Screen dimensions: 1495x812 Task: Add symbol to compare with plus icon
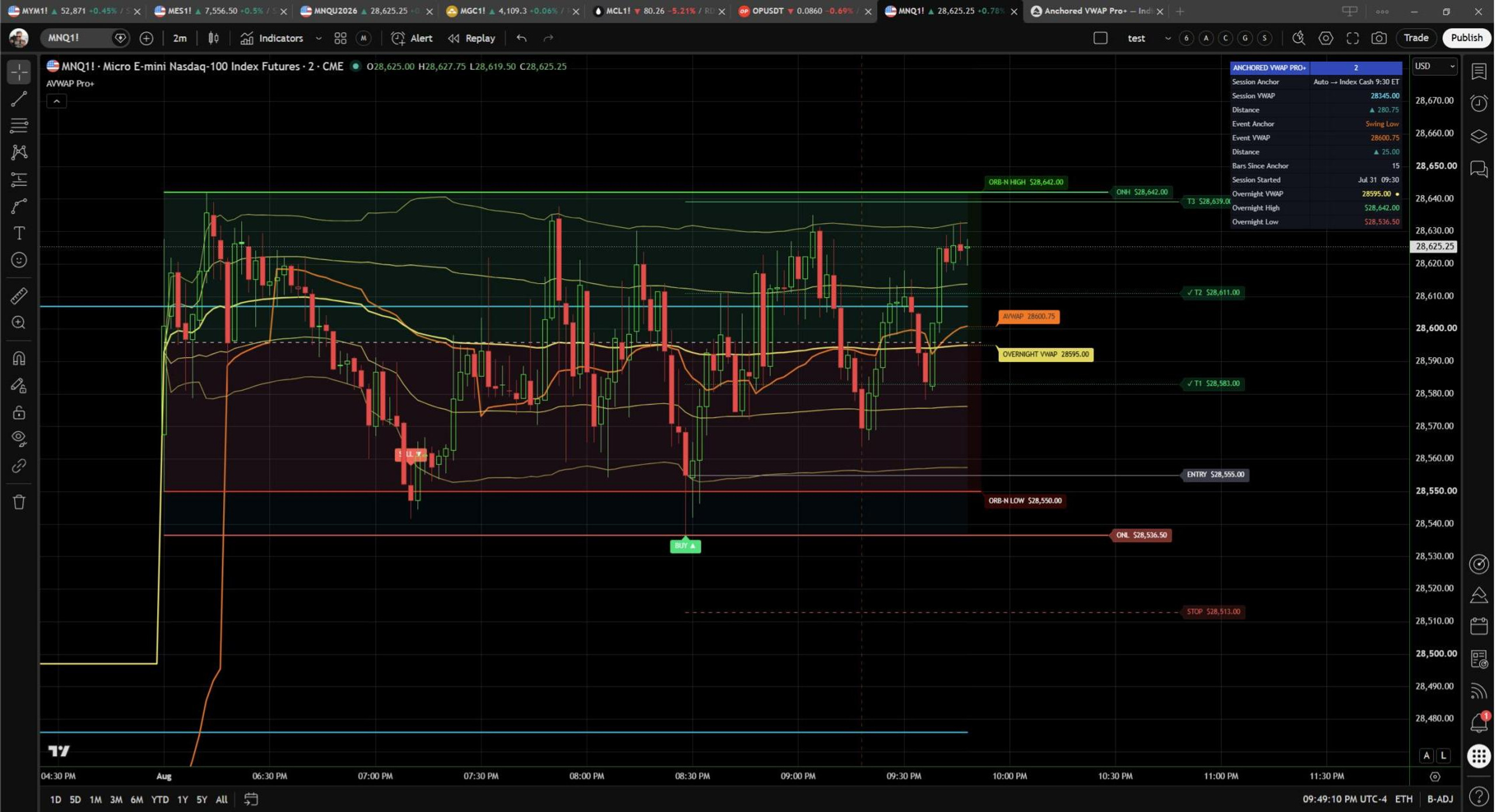coord(146,38)
